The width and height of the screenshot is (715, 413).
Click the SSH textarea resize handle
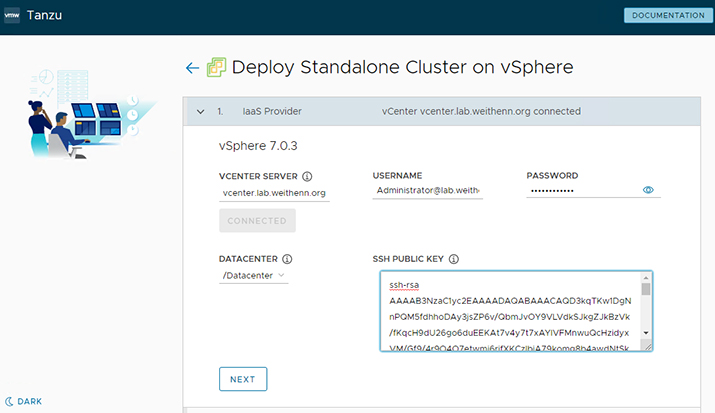648,347
